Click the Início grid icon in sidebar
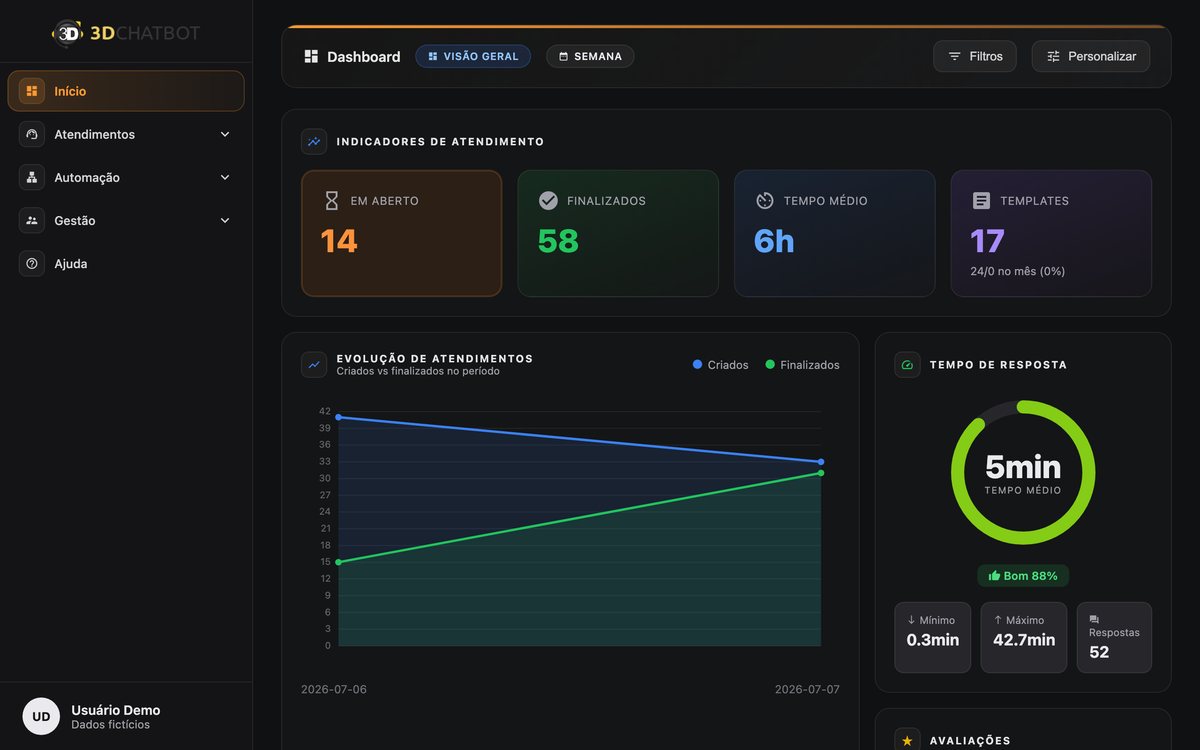 [x=32, y=91]
